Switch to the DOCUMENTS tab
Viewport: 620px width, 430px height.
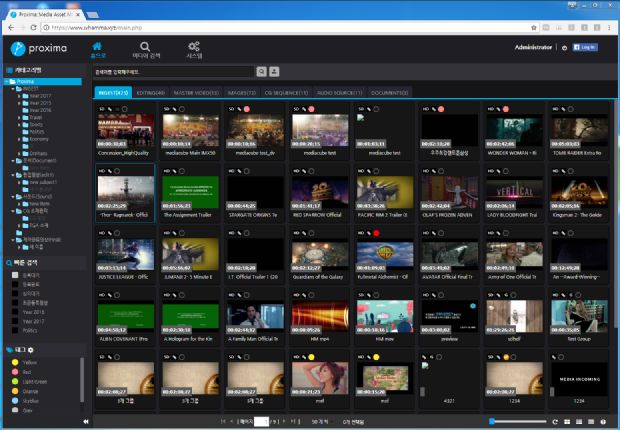pos(389,93)
